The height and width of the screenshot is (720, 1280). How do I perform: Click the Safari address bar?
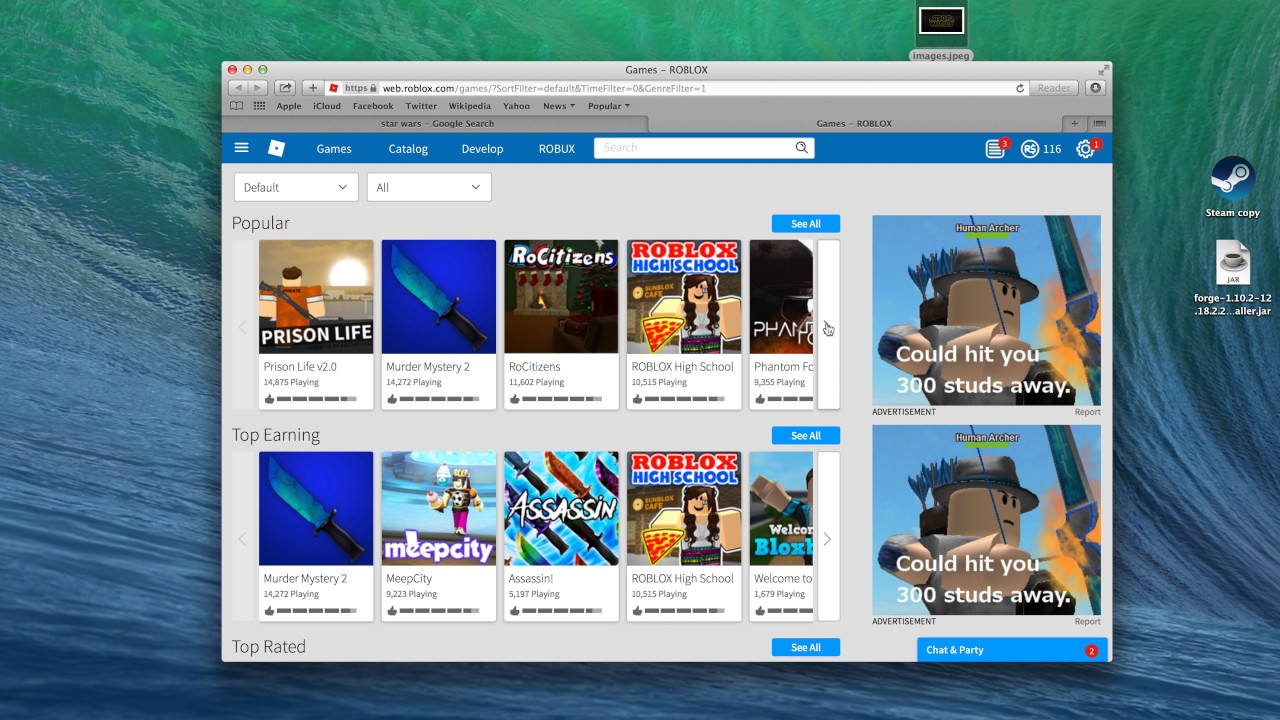click(x=677, y=88)
